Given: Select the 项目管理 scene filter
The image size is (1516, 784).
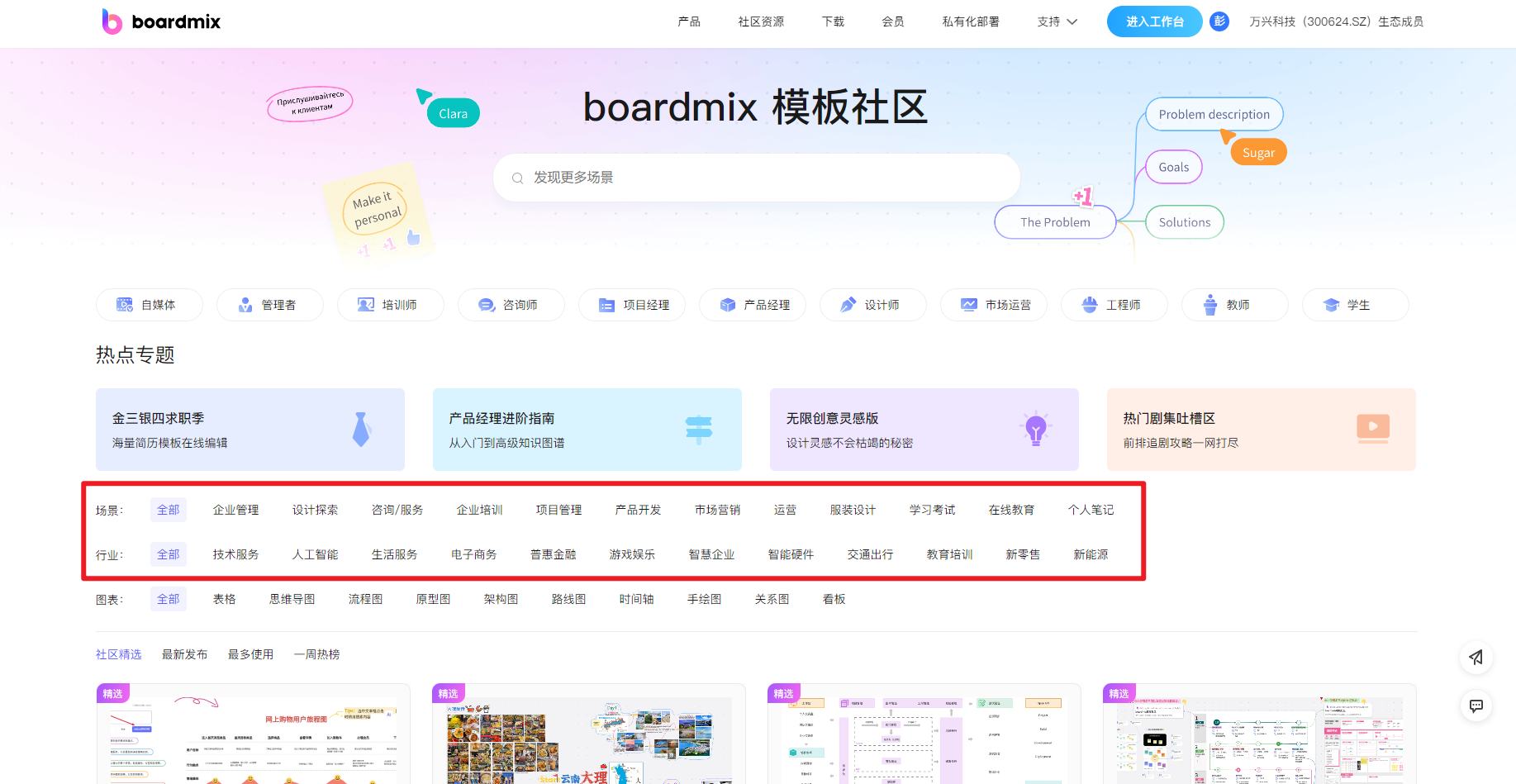Looking at the screenshot, I should pos(558,510).
